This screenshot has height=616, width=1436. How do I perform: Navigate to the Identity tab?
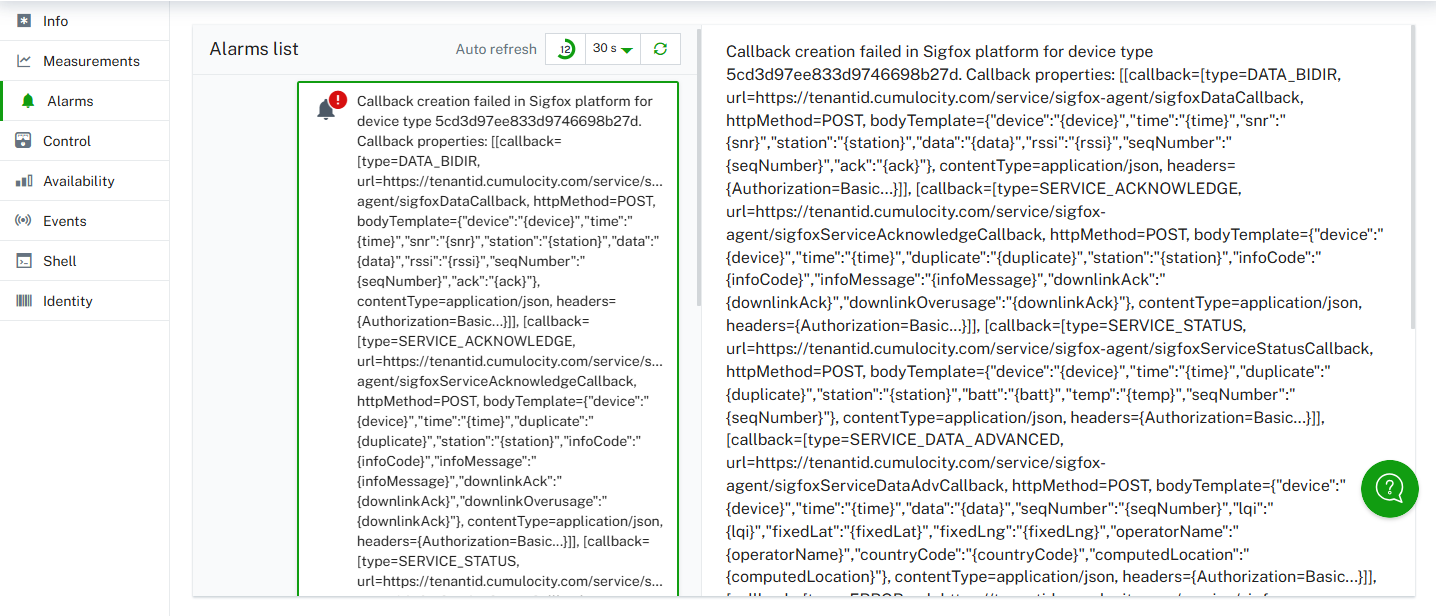tap(65, 300)
